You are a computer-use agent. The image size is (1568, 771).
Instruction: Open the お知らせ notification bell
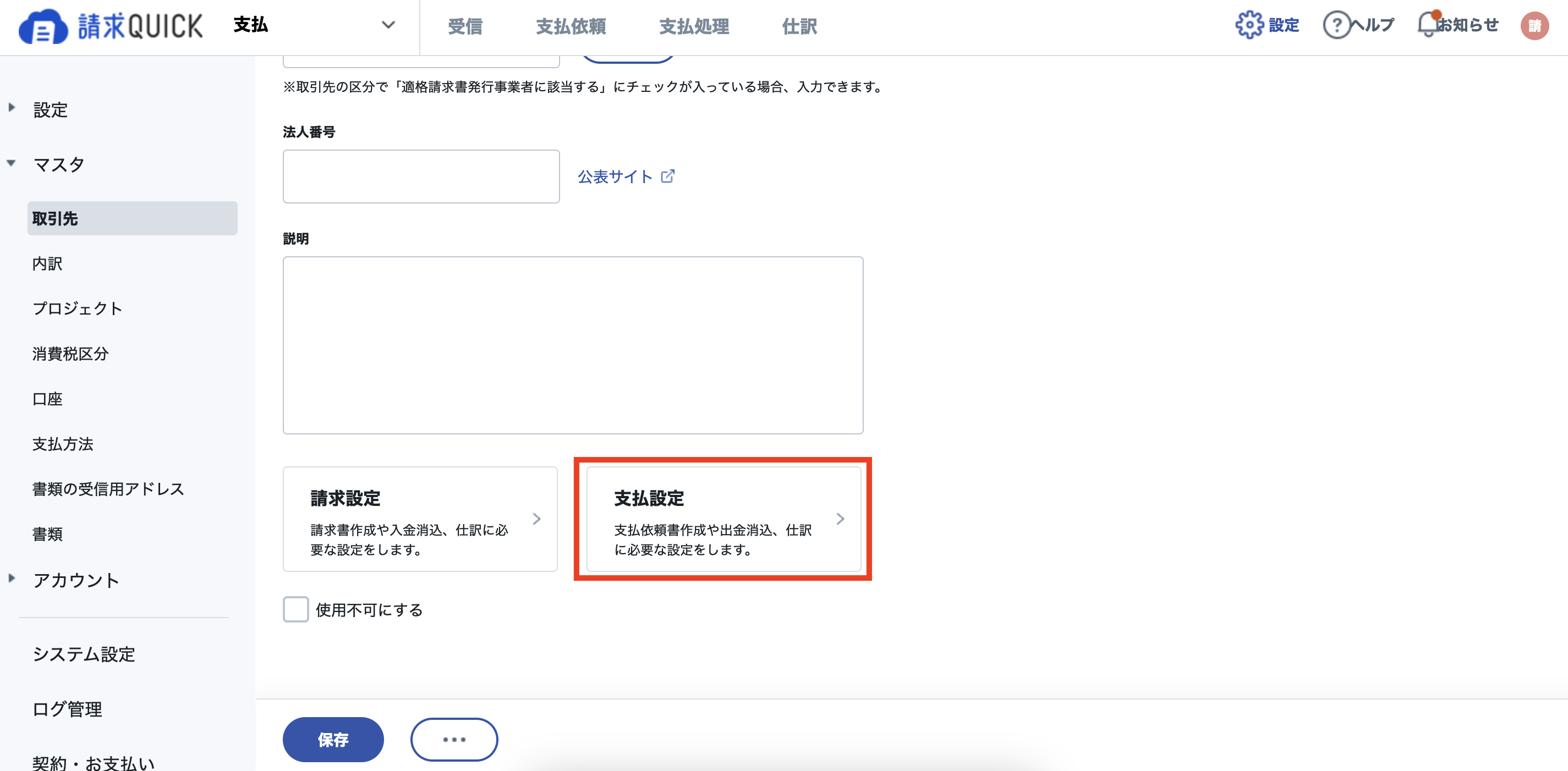tap(1428, 25)
